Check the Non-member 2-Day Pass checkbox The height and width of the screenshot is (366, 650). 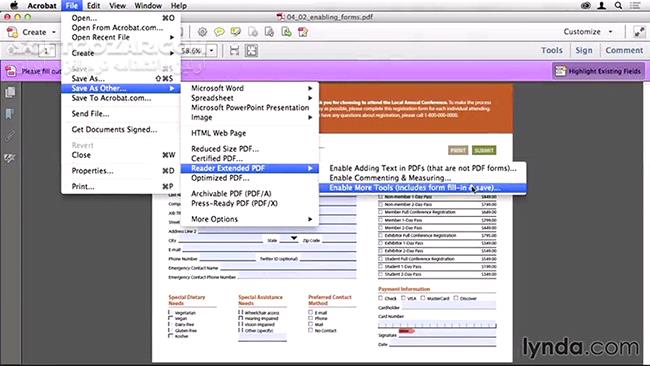381,204
